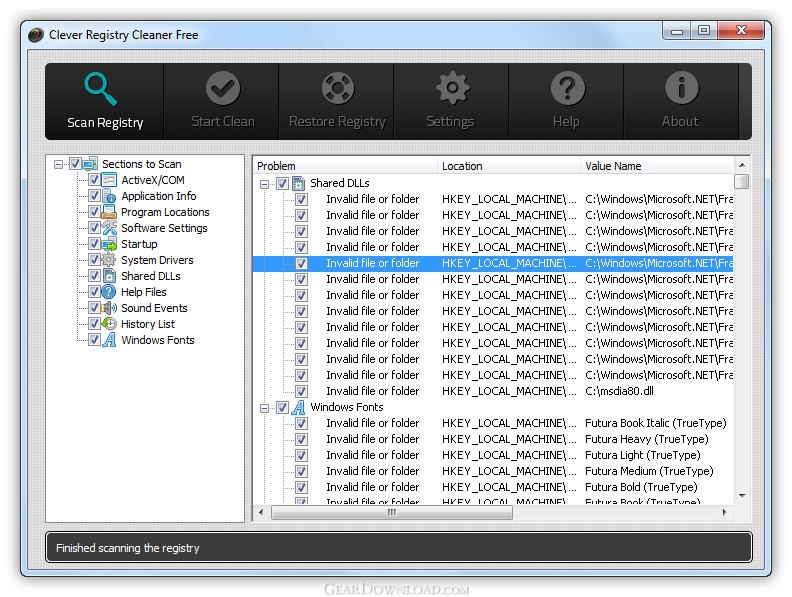The image size is (792, 597).
Task: Select the Futura Bold (TrueType) row
Action: click(493, 487)
